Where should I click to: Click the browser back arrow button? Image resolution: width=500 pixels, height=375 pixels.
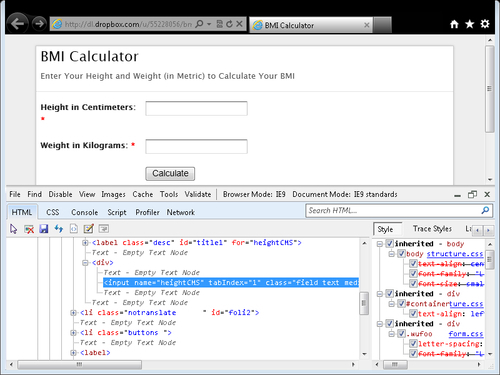click(17, 24)
